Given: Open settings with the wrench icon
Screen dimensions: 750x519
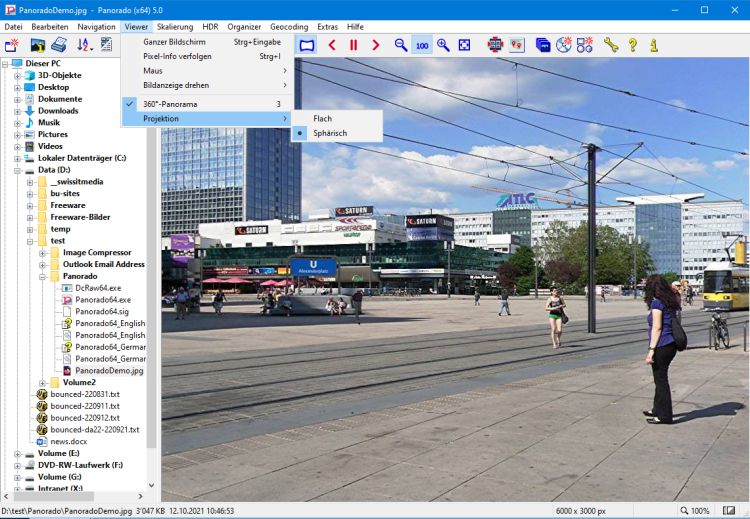Looking at the screenshot, I should click(x=610, y=45).
